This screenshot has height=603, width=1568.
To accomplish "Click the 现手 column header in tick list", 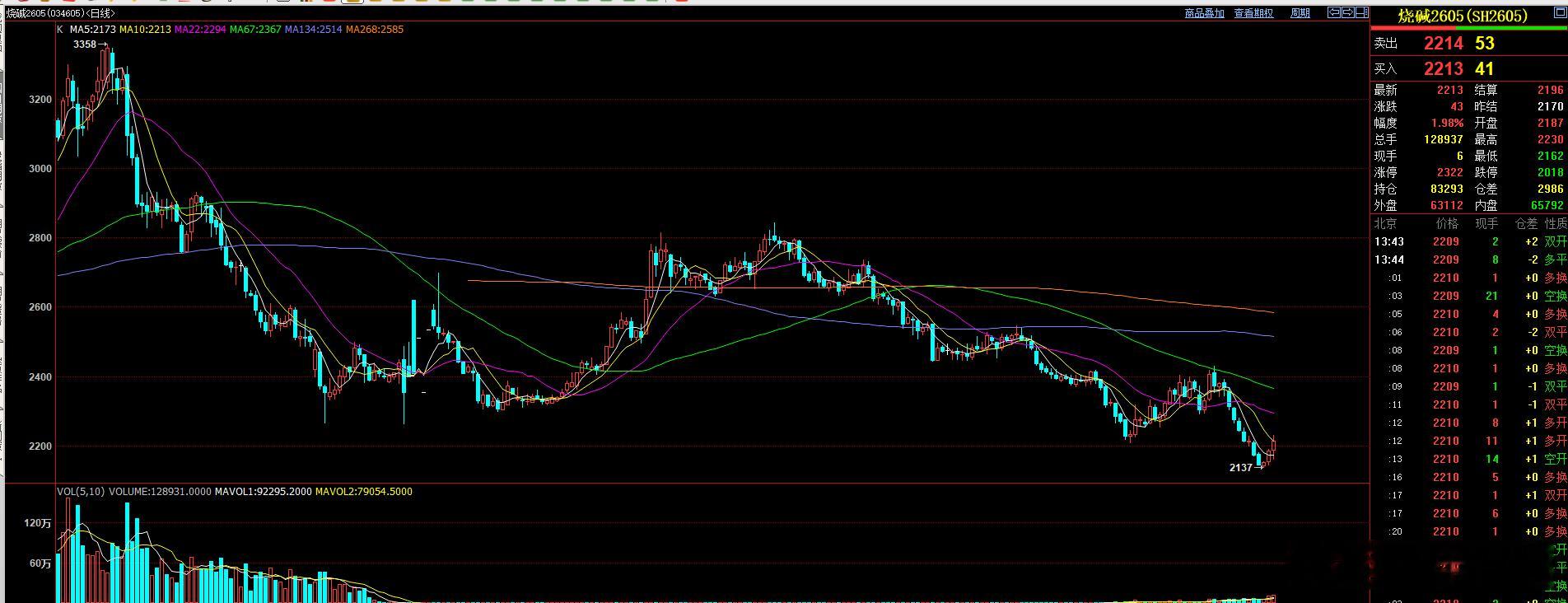I will (1486, 223).
